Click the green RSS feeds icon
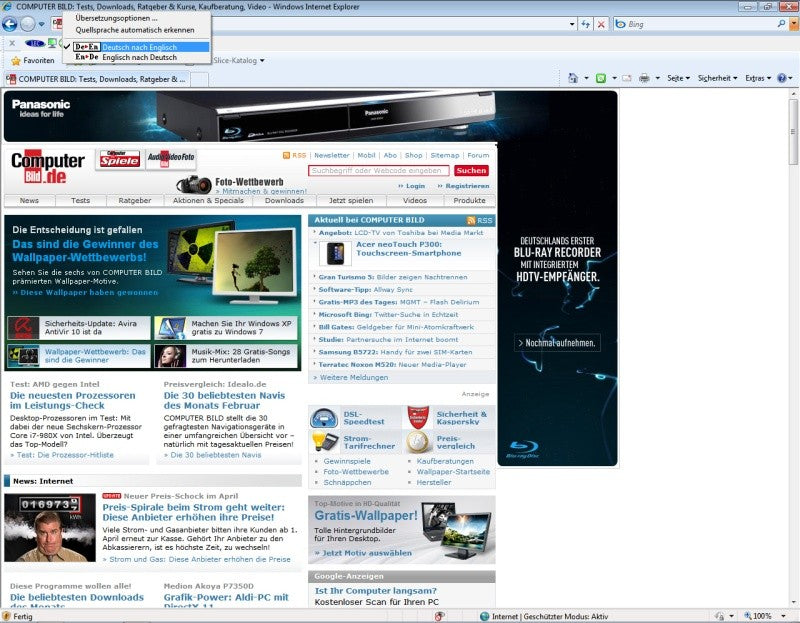Screen dimensions: 800x623 click(601, 78)
